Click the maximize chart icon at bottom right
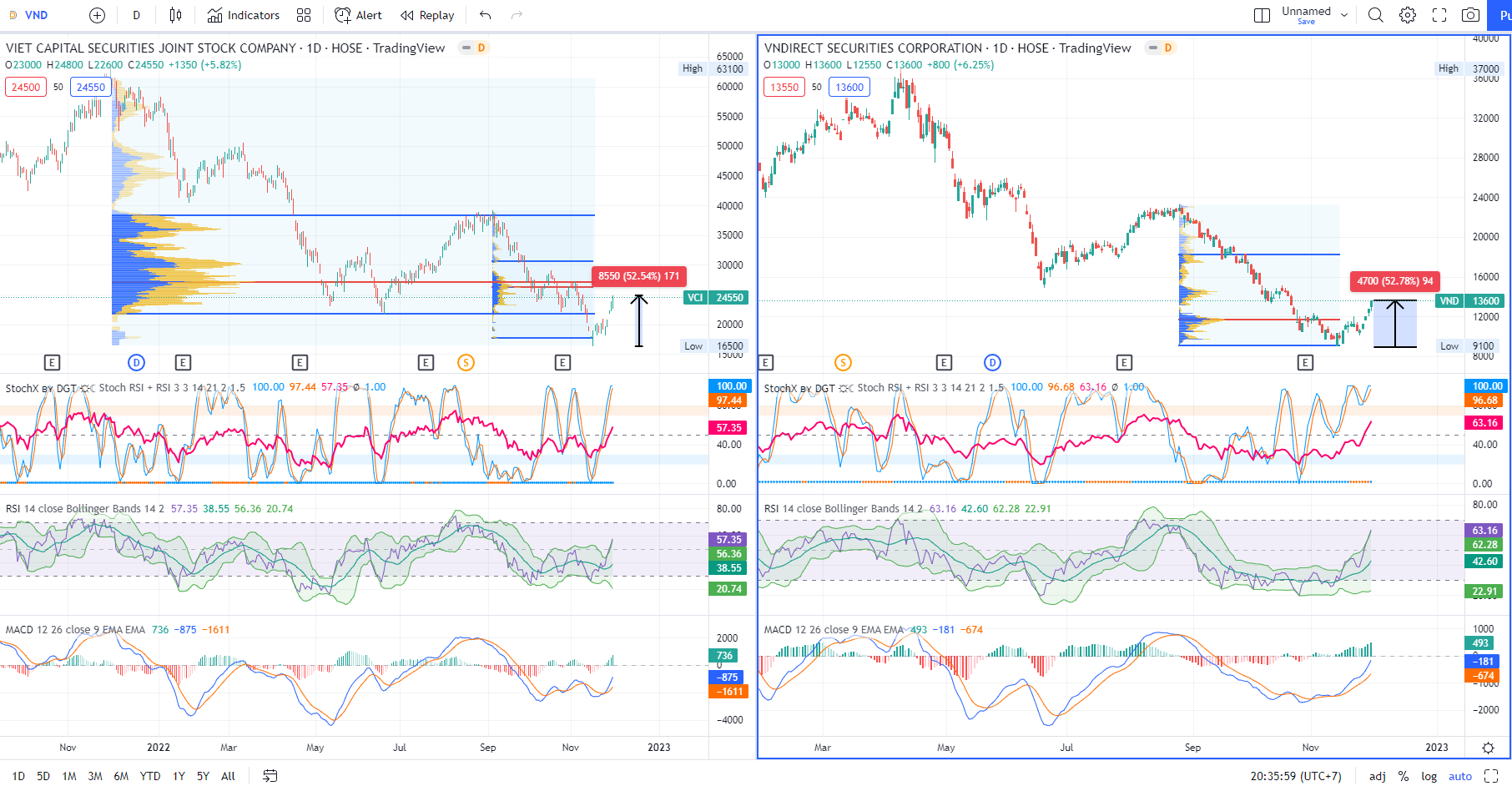The width and height of the screenshot is (1512, 786). pos(1491,776)
